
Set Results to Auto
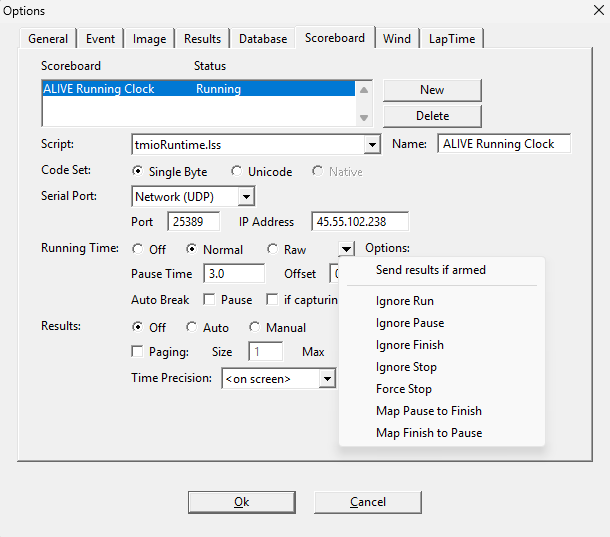(x=207, y=327)
